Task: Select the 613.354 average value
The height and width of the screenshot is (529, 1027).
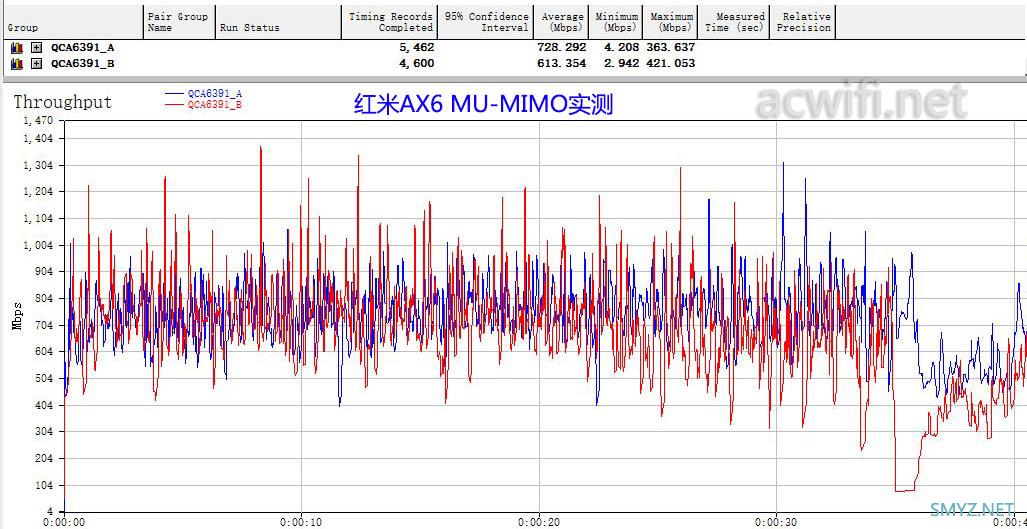Action: (561, 64)
